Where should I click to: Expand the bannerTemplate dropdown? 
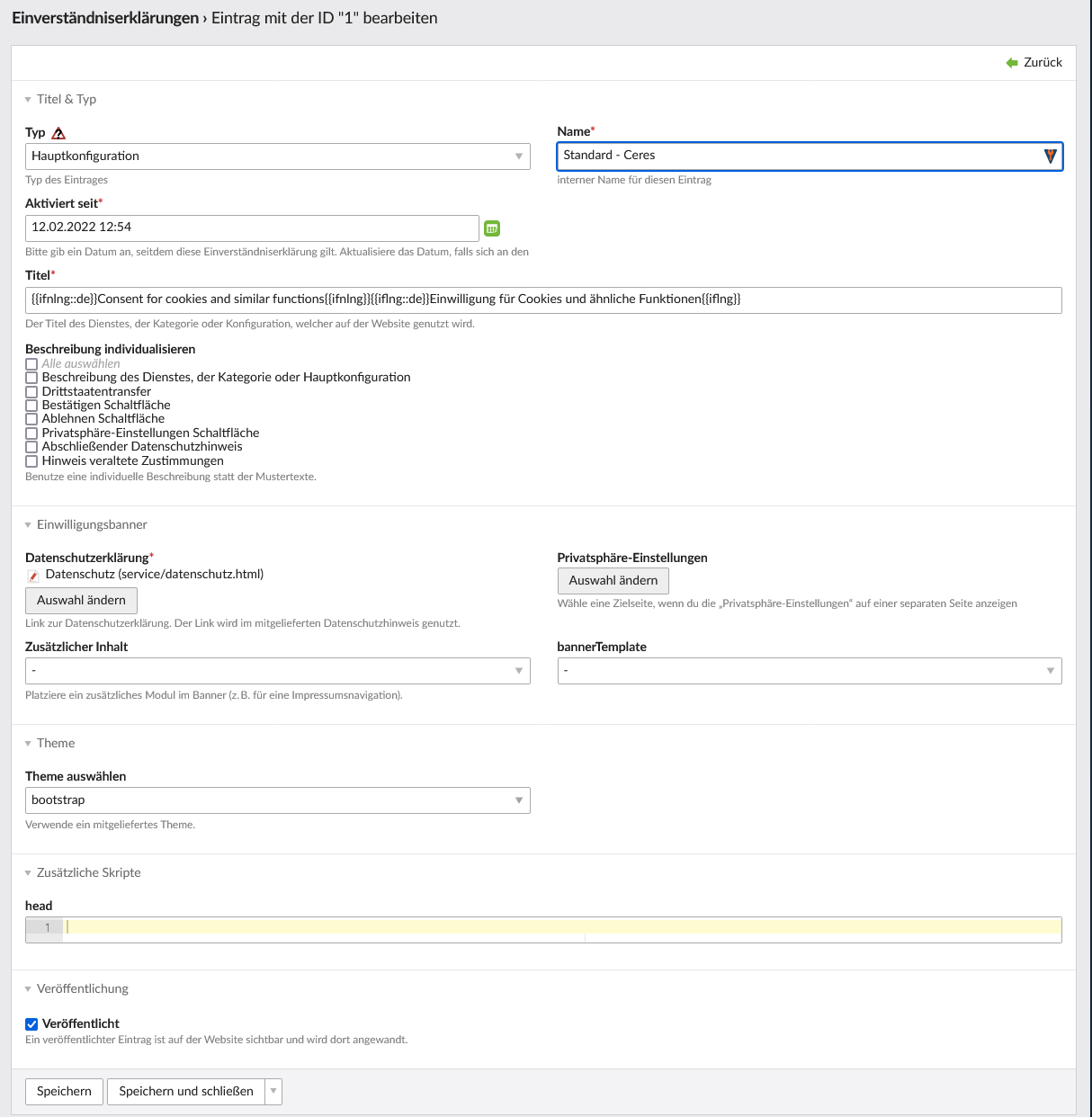(x=810, y=671)
